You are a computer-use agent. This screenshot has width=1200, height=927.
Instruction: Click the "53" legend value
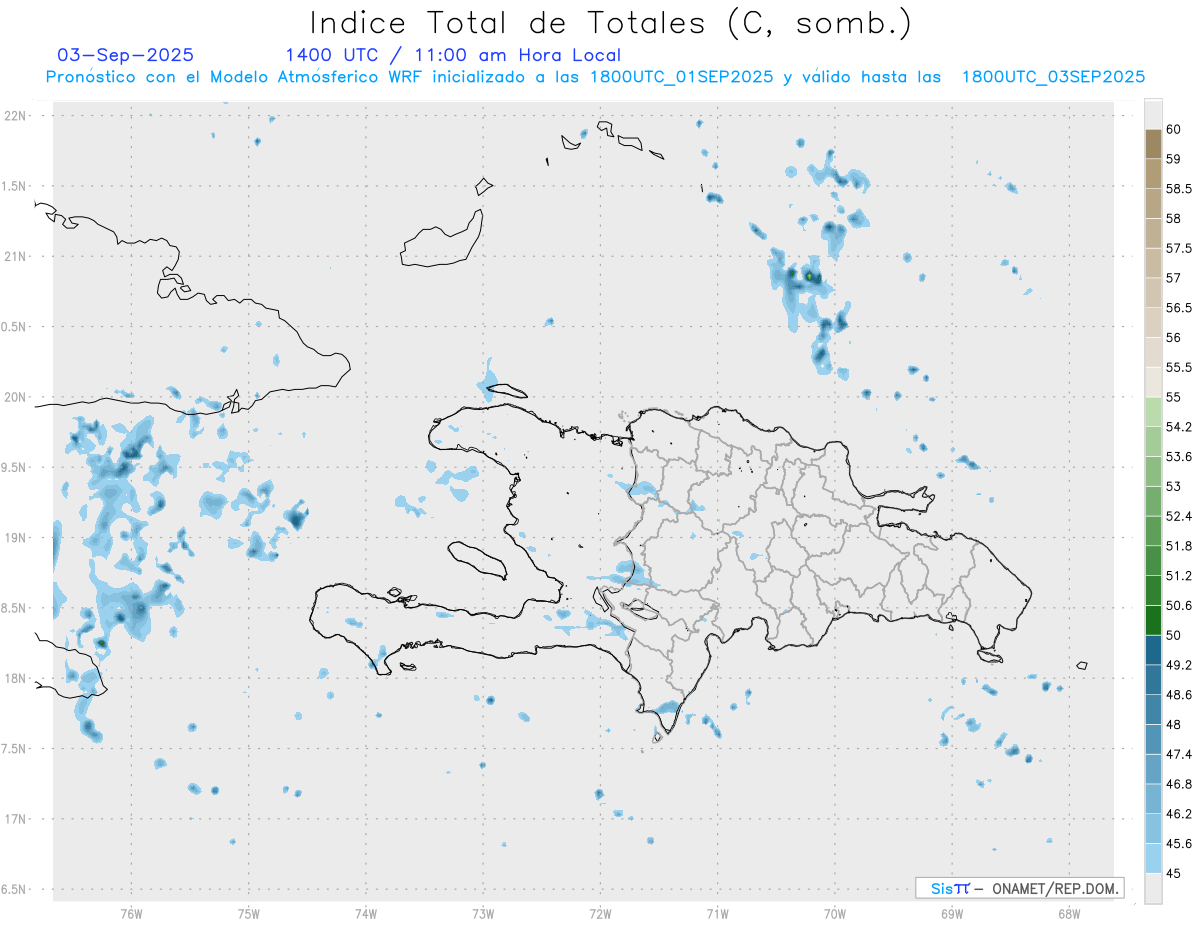click(x=1173, y=486)
